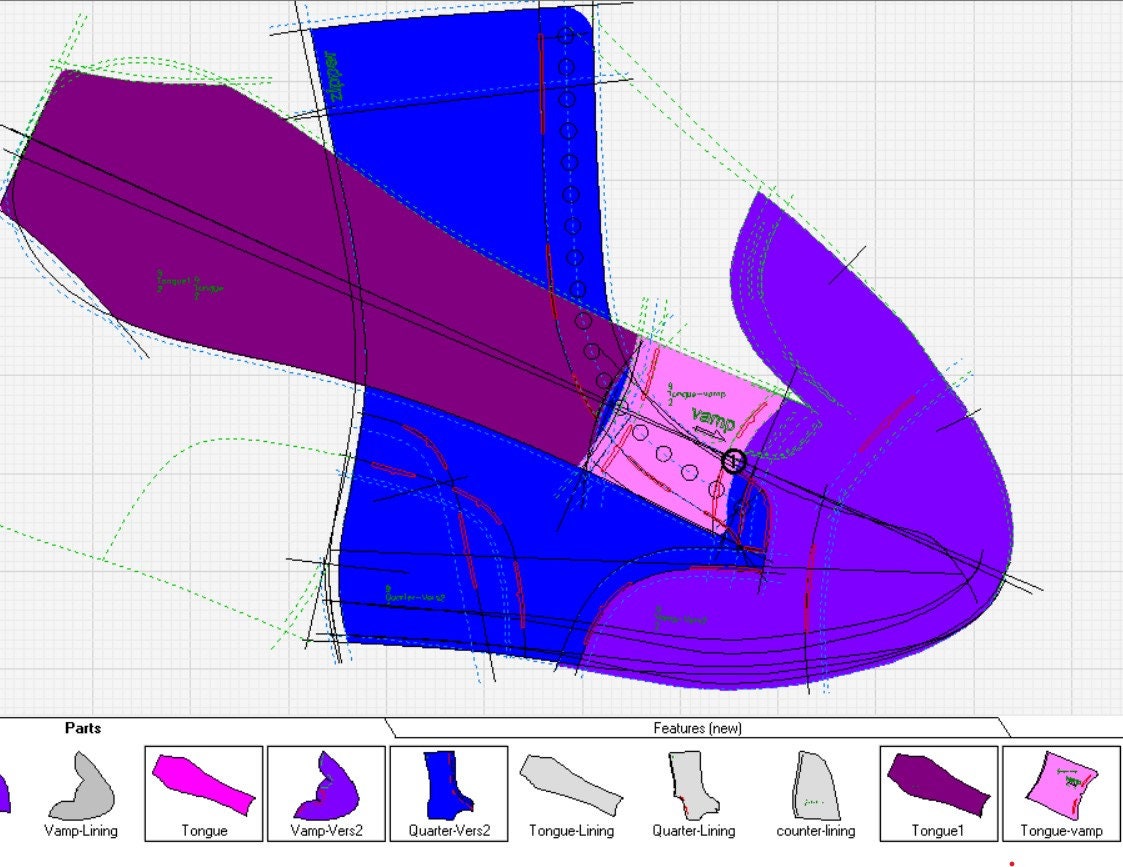Image resolution: width=1123 pixels, height=867 pixels.
Task: Select the Tongue-vamp part thumbnail
Action: point(1061,793)
